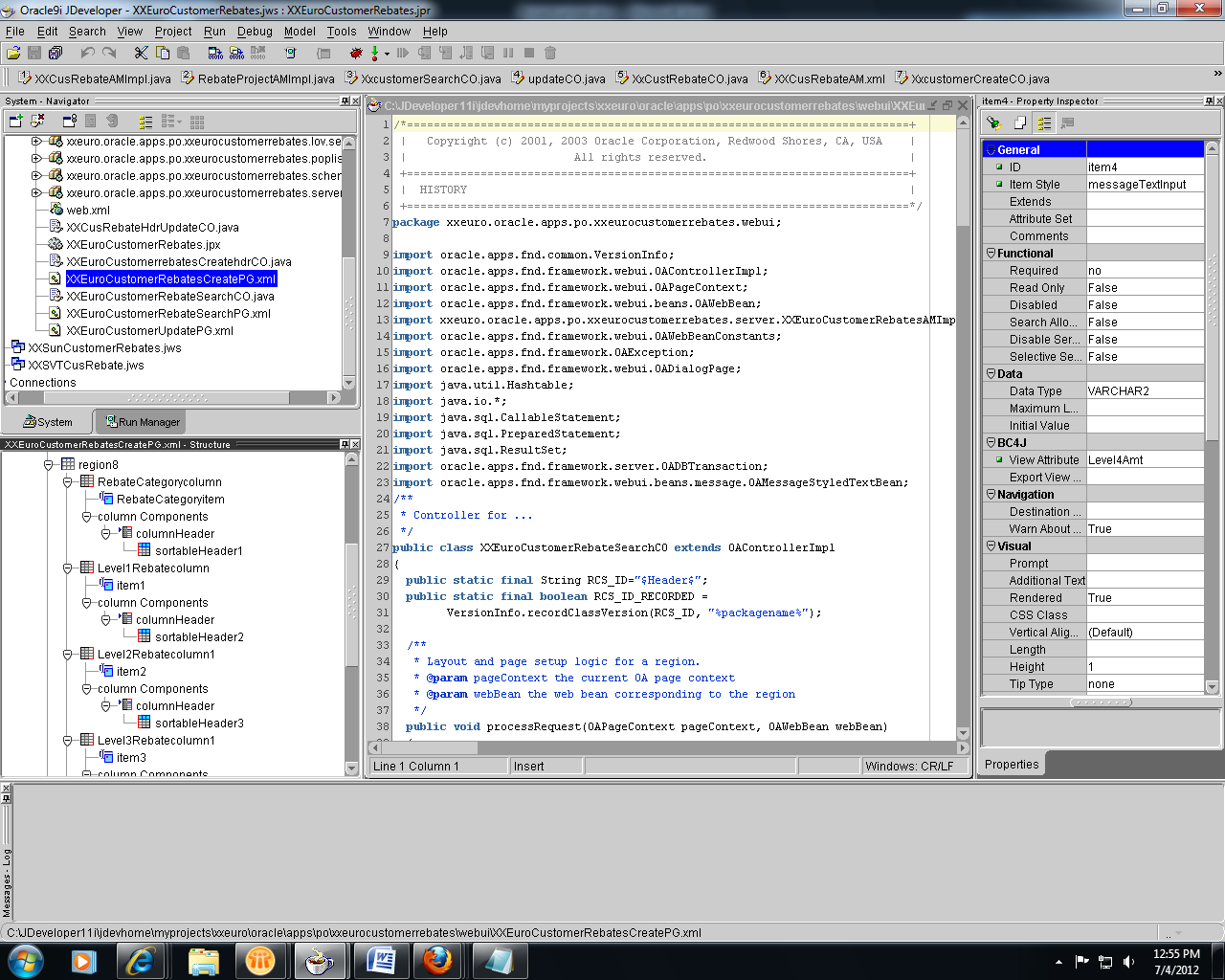
Task: Click the Find flashlight icon in Property Inspector
Action: tap(994, 122)
